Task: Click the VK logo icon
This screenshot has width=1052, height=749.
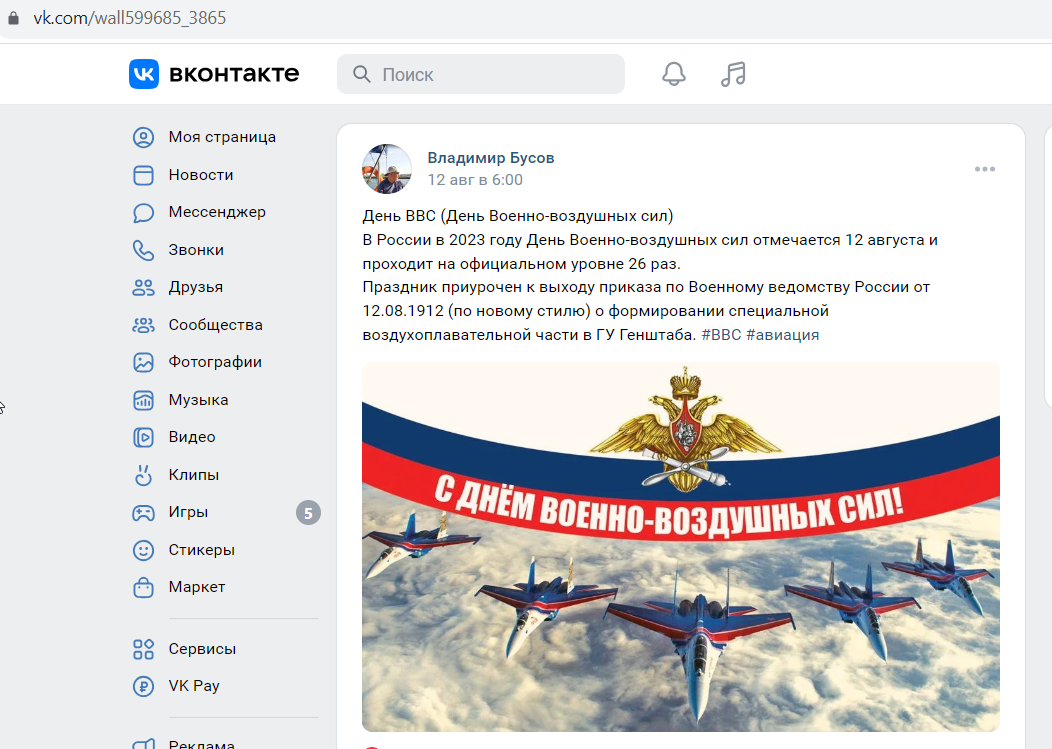Action: 144,74
